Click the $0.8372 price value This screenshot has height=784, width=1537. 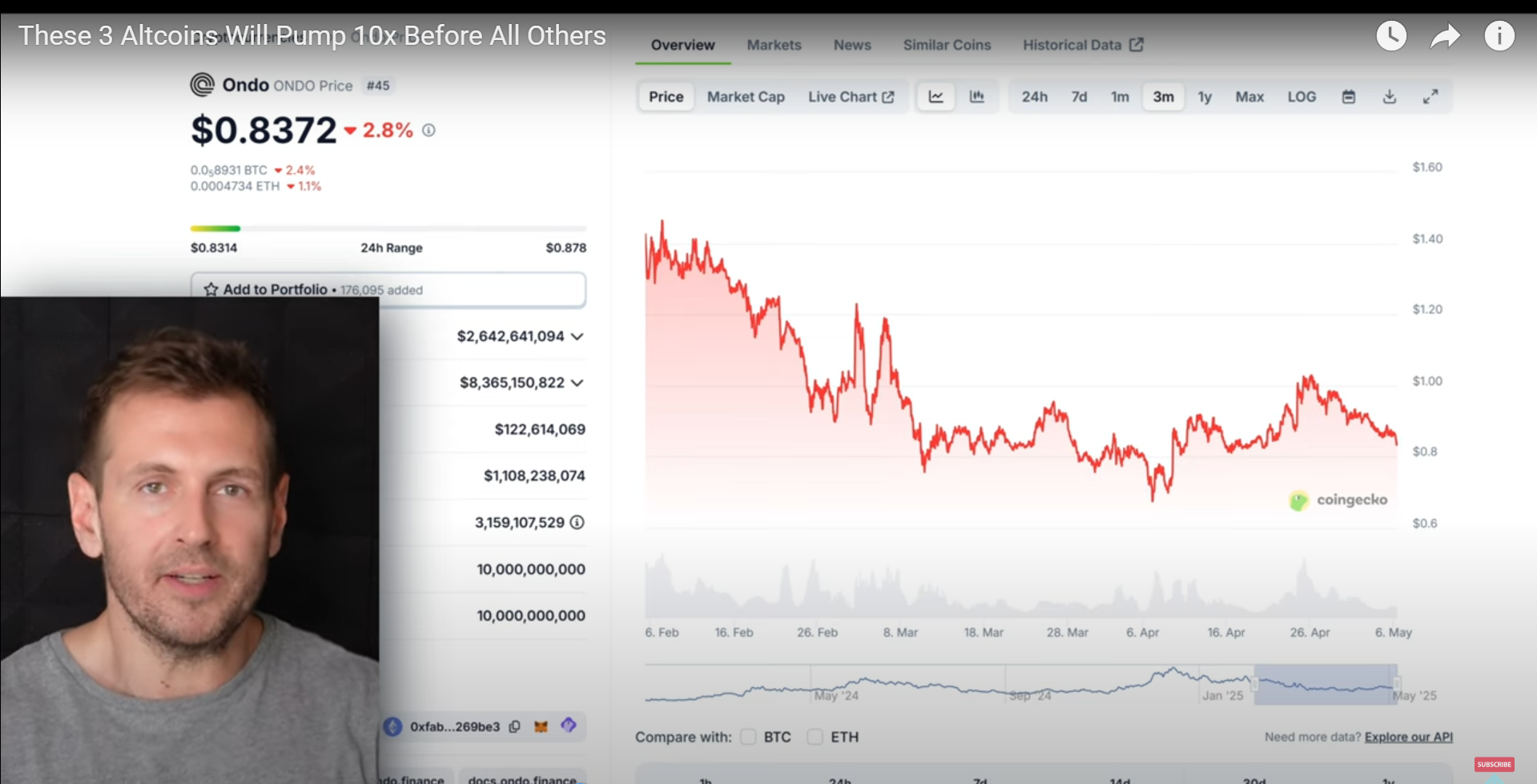[x=264, y=130]
